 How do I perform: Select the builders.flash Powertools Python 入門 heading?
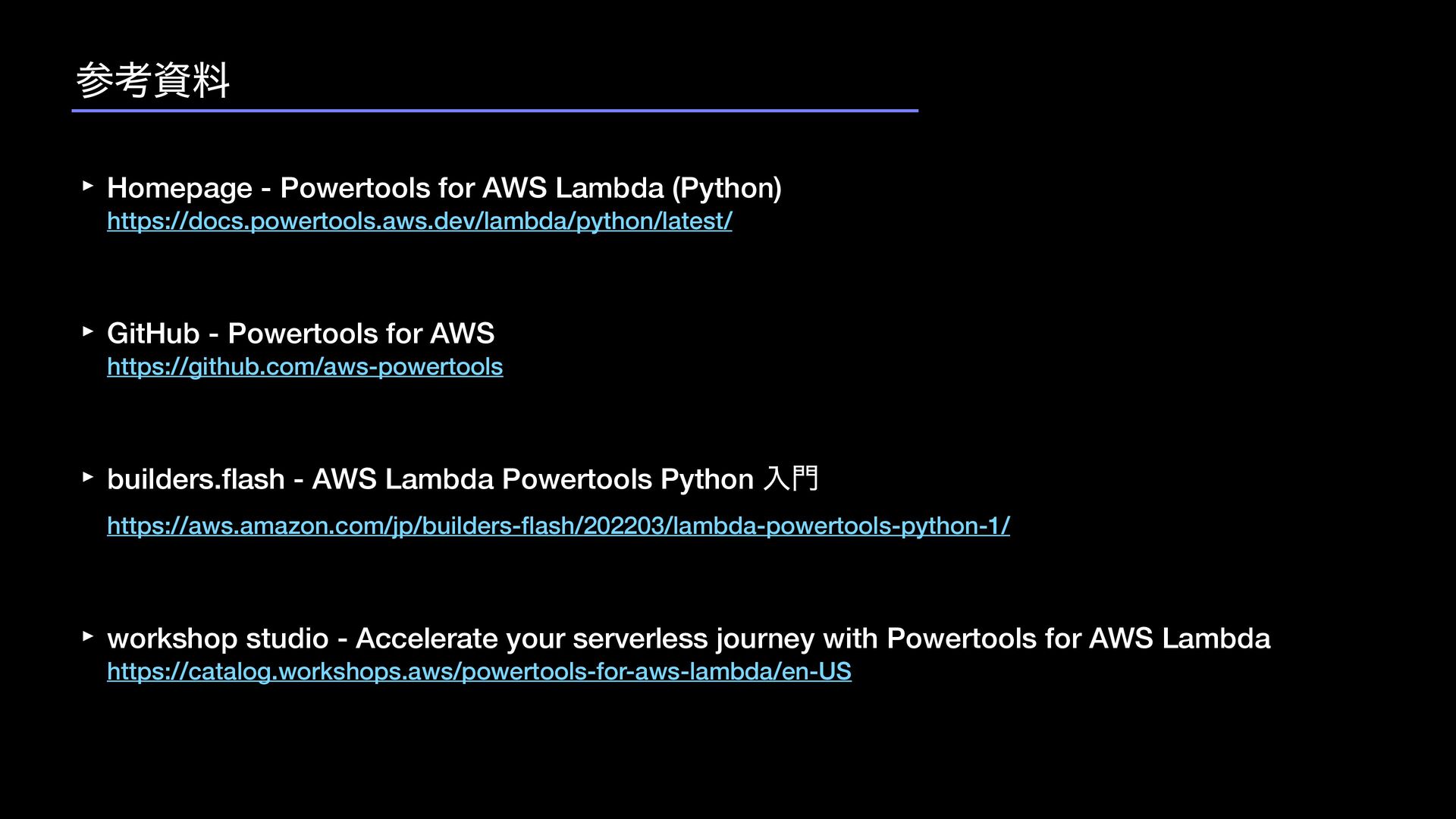tap(463, 479)
